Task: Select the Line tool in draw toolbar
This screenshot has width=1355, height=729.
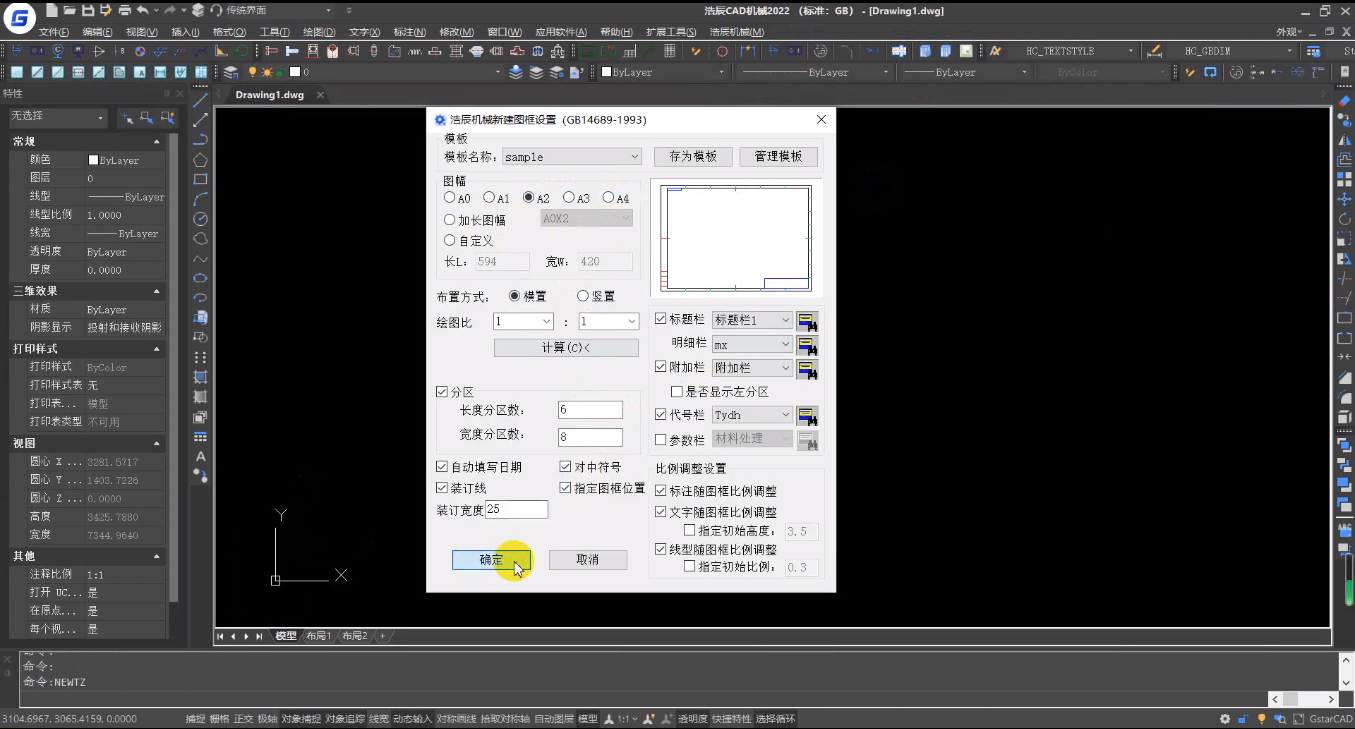Action: (200, 100)
